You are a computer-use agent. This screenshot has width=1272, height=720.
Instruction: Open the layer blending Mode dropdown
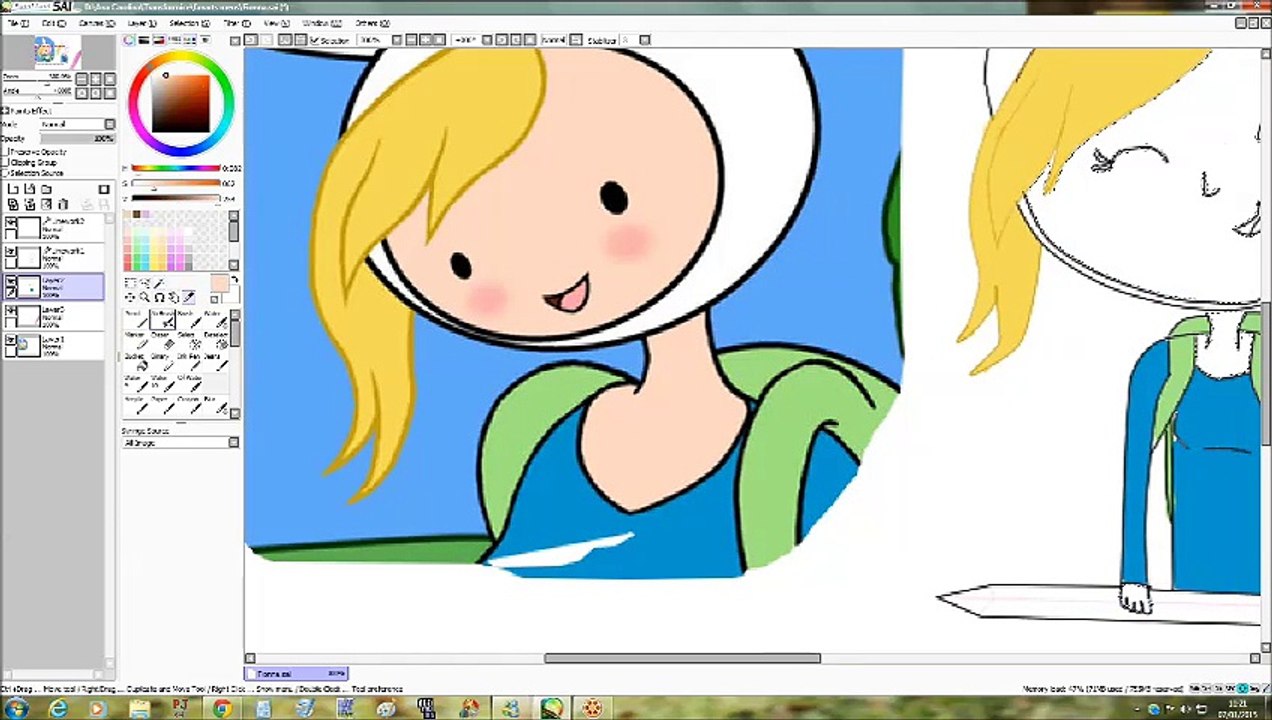109,124
